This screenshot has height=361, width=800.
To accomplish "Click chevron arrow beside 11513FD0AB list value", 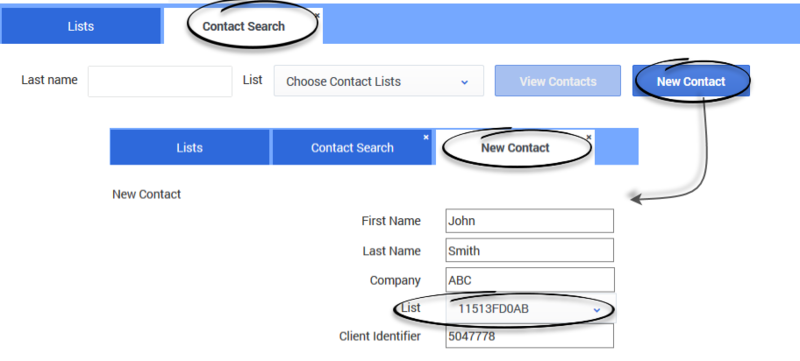I will tap(596, 310).
